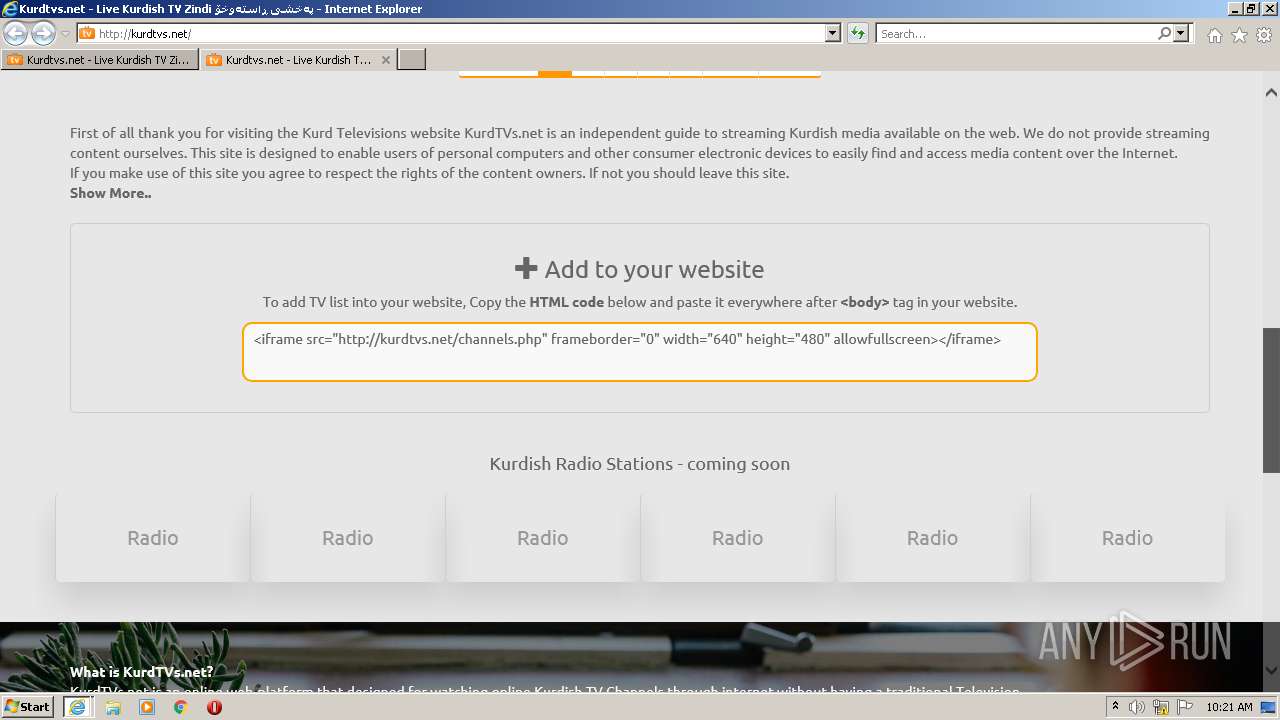Open the media player taskbar icon
The width and height of the screenshot is (1280, 720).
(x=147, y=706)
